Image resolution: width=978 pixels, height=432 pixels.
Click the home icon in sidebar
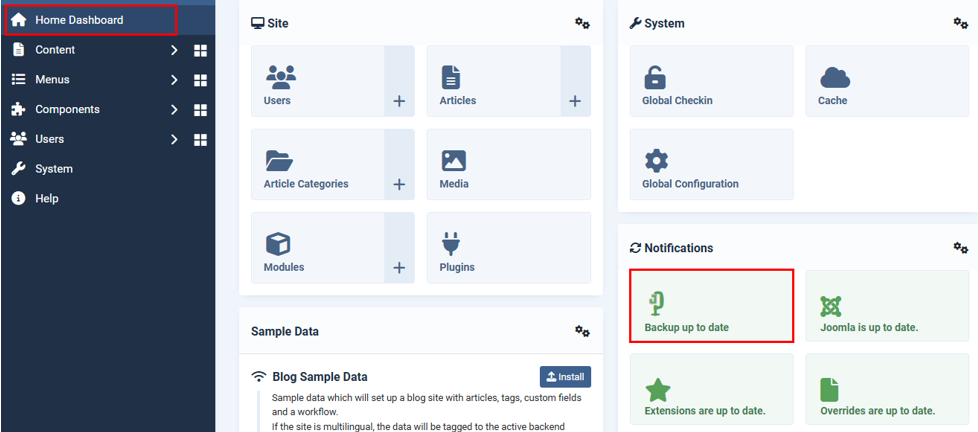[19, 20]
